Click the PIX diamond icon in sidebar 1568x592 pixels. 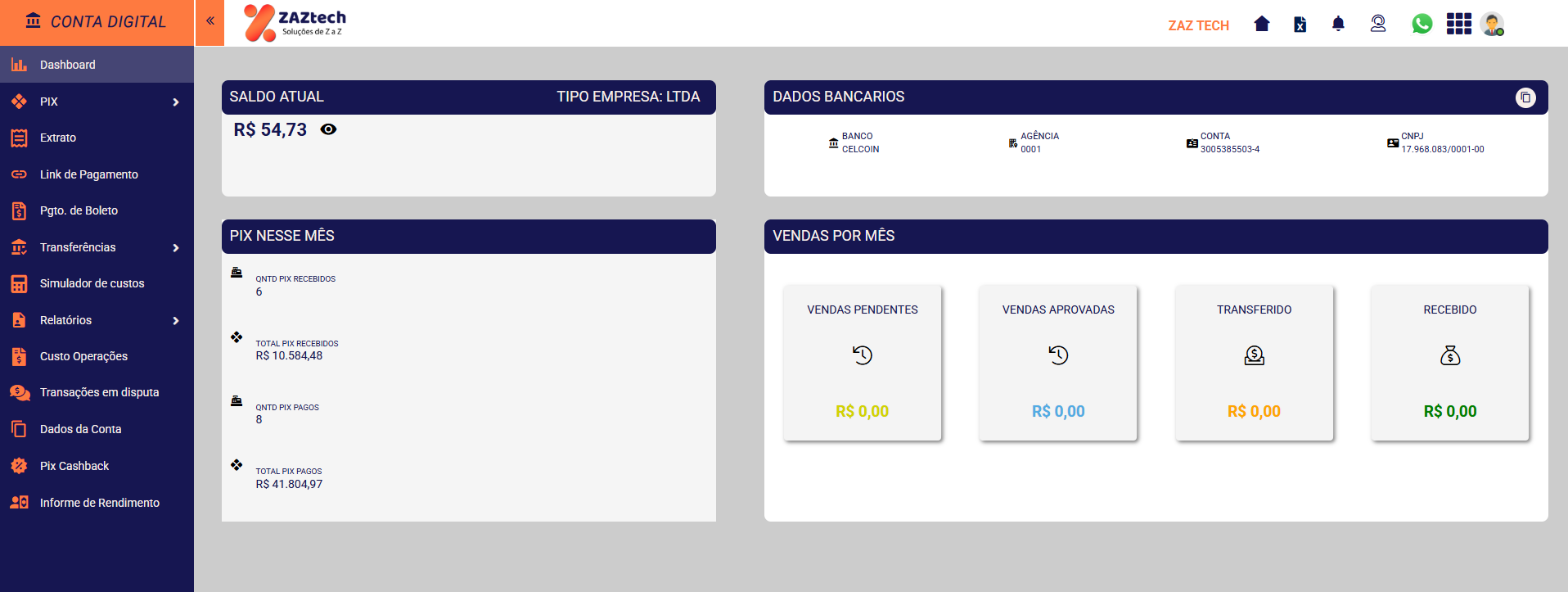[x=19, y=102]
